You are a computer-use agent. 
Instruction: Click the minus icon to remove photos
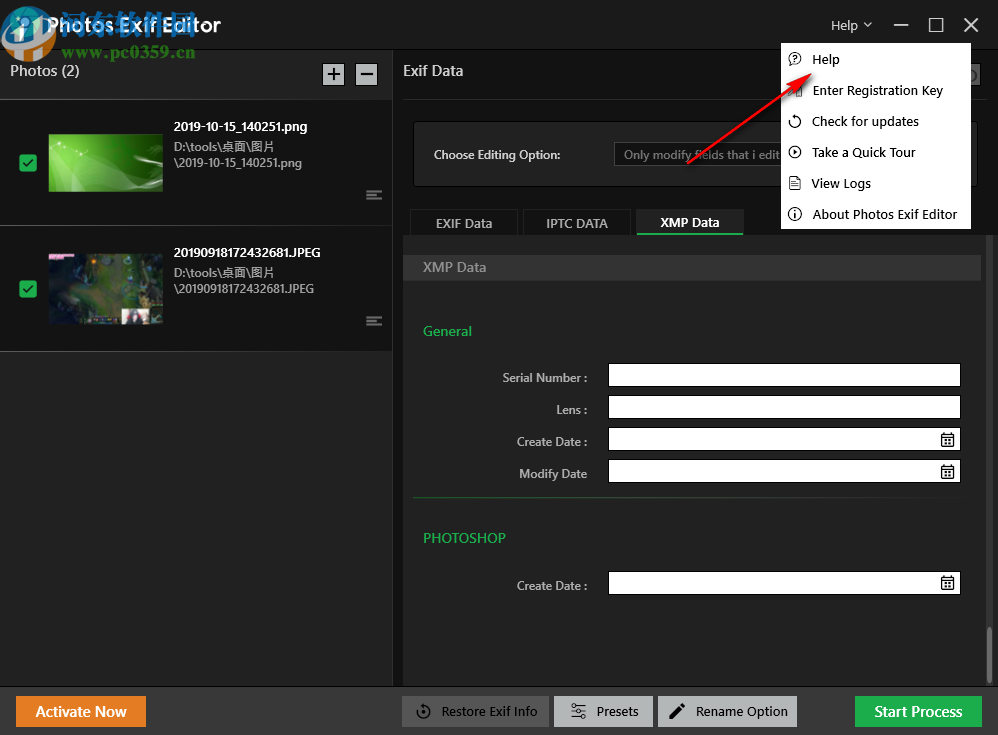point(366,74)
